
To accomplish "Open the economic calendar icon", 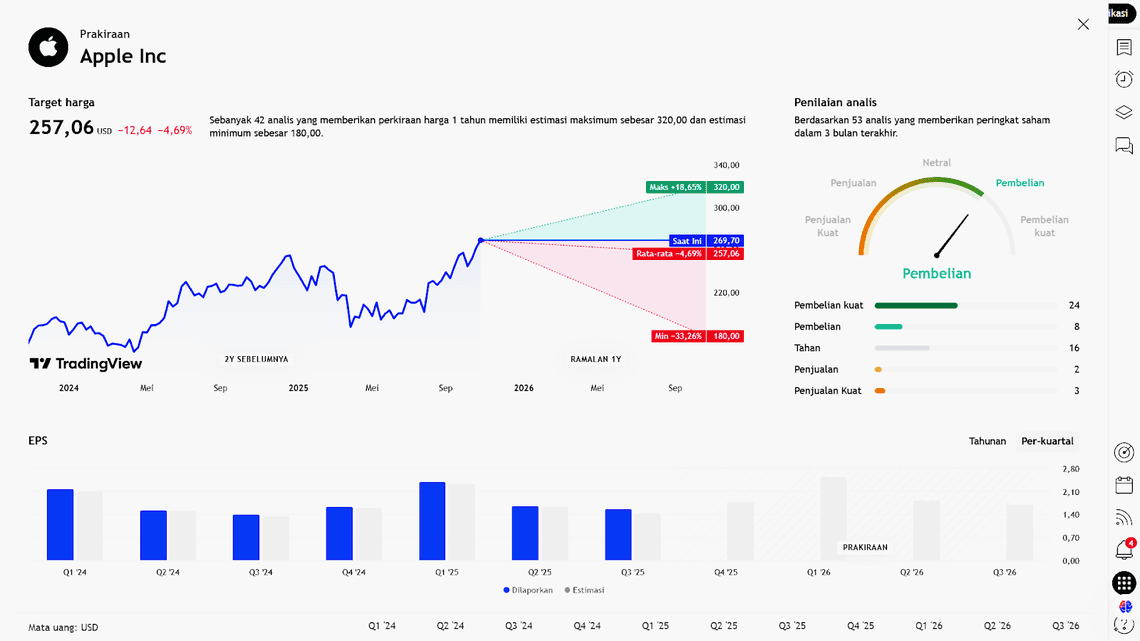I will [1124, 485].
